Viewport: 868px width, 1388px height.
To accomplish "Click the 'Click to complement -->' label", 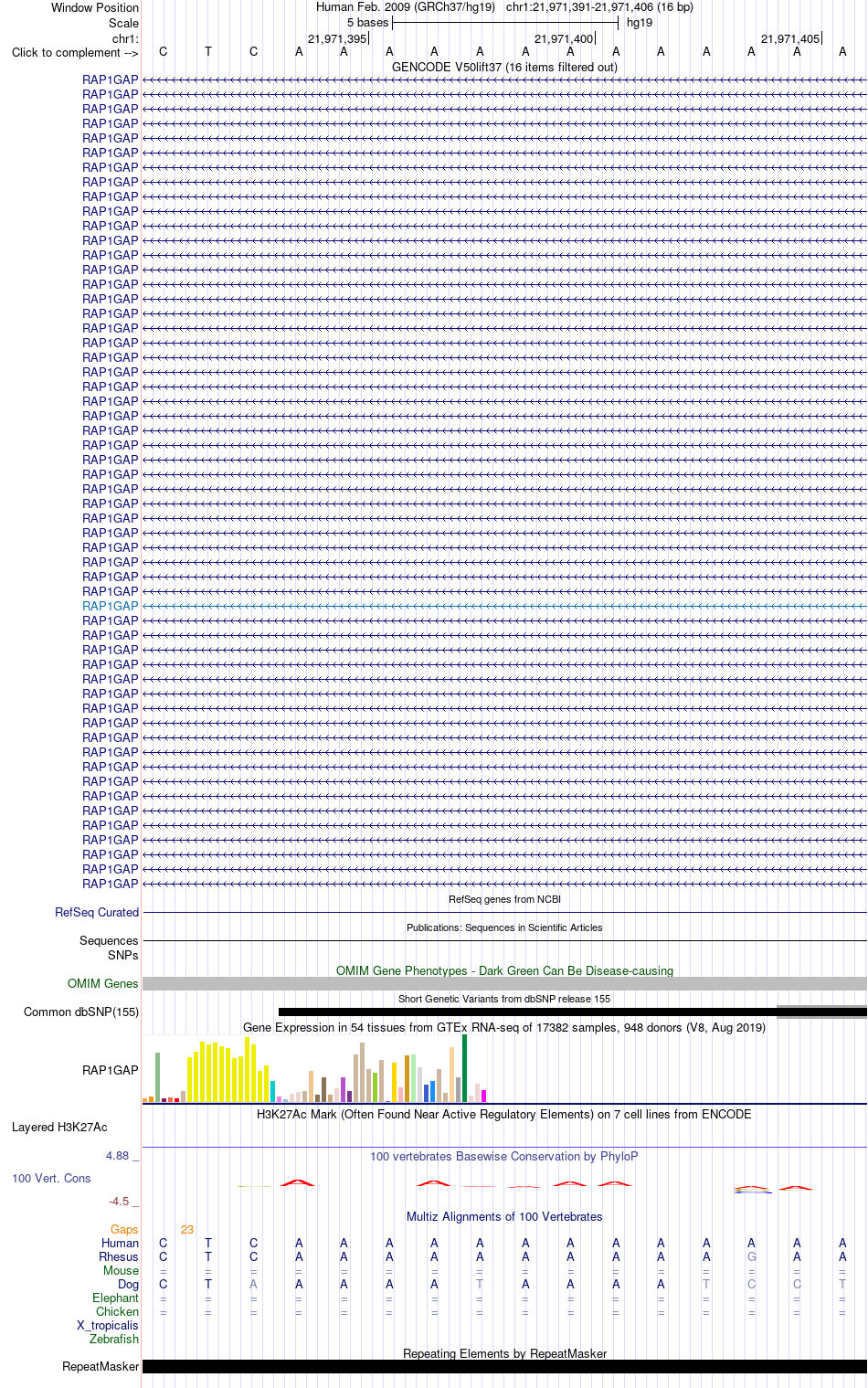I will tap(75, 52).
